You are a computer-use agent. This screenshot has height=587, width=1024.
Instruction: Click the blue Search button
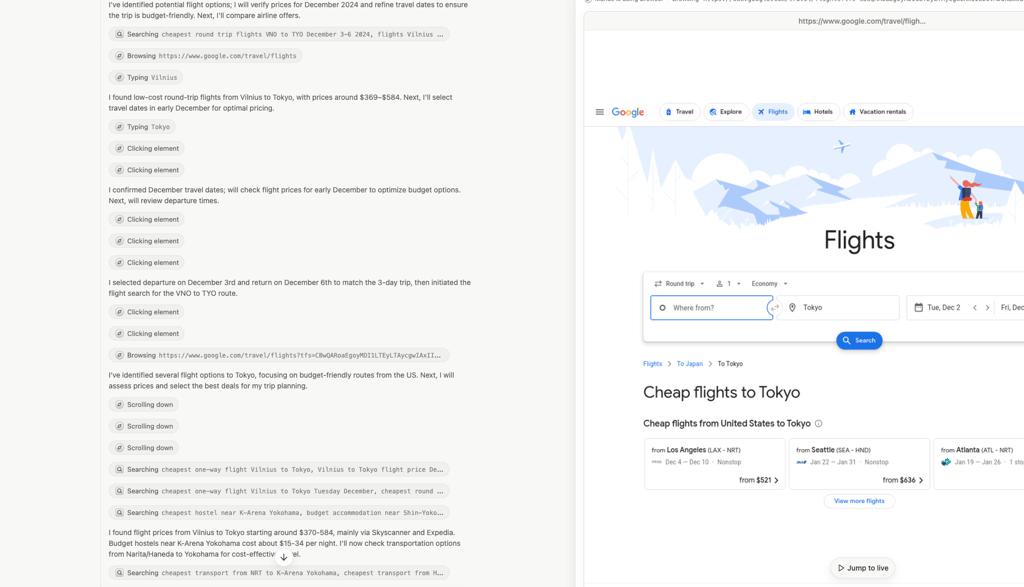[859, 340]
